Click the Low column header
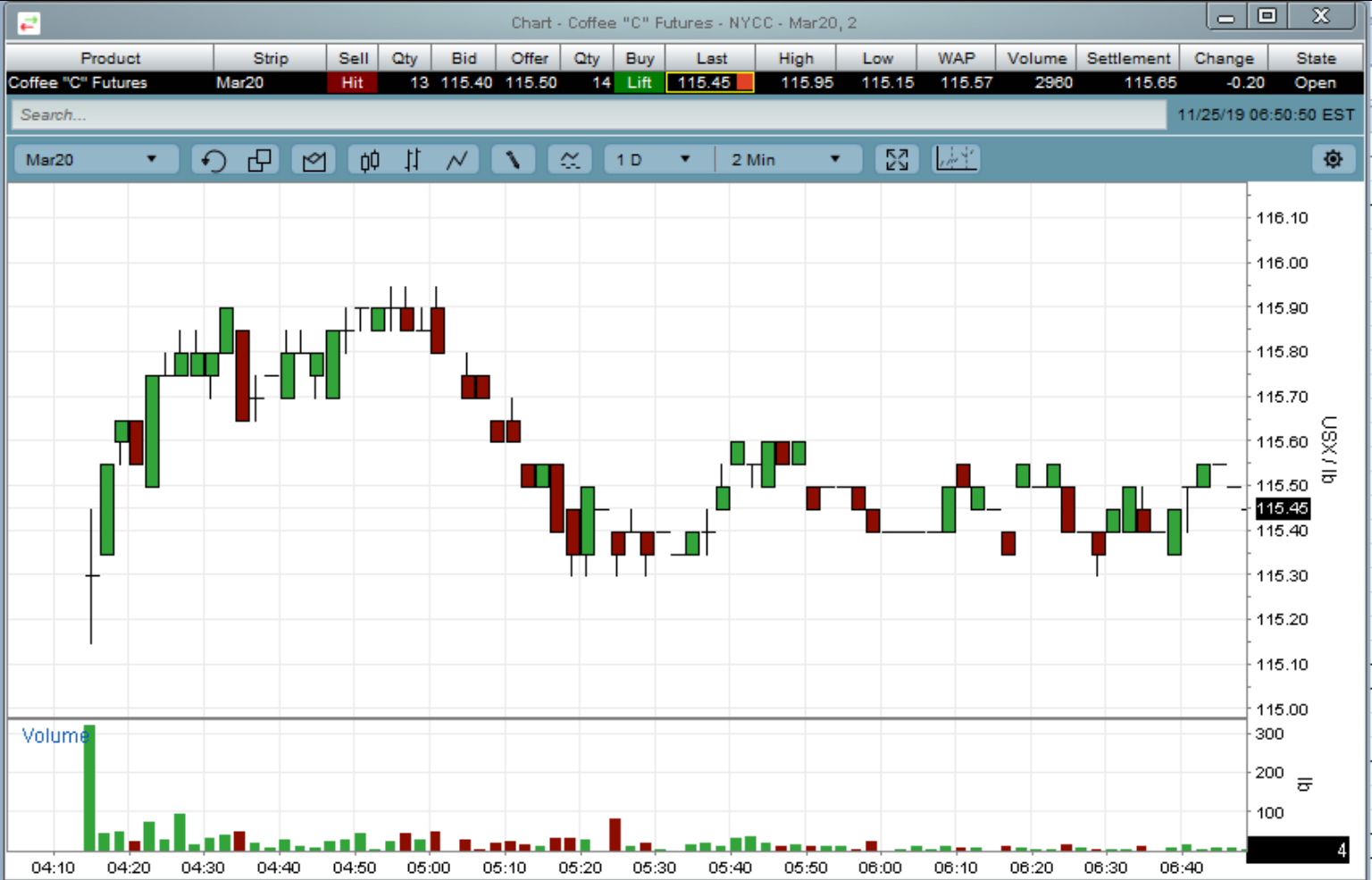 tap(877, 58)
